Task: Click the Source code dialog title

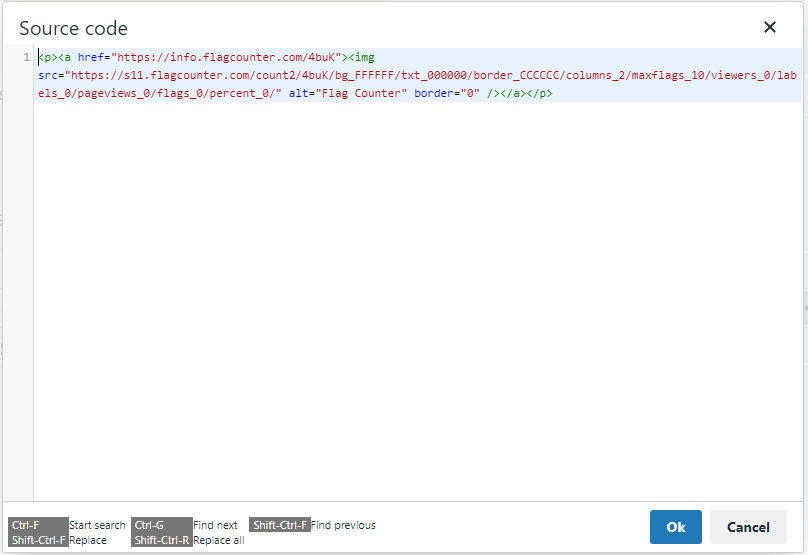Action: tap(73, 28)
